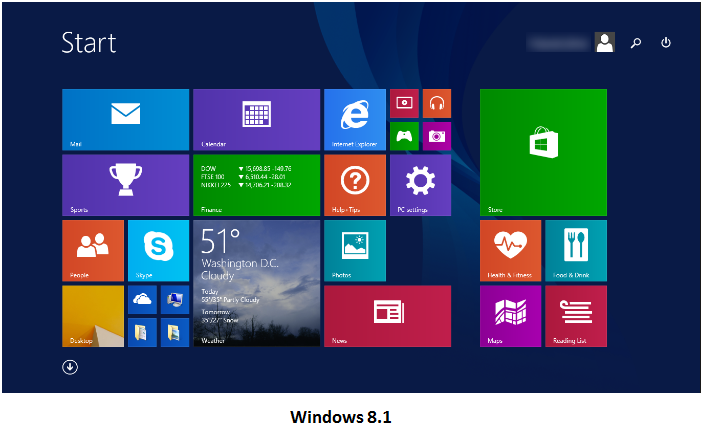Open the Weather live tile

pyautogui.click(x=256, y=283)
